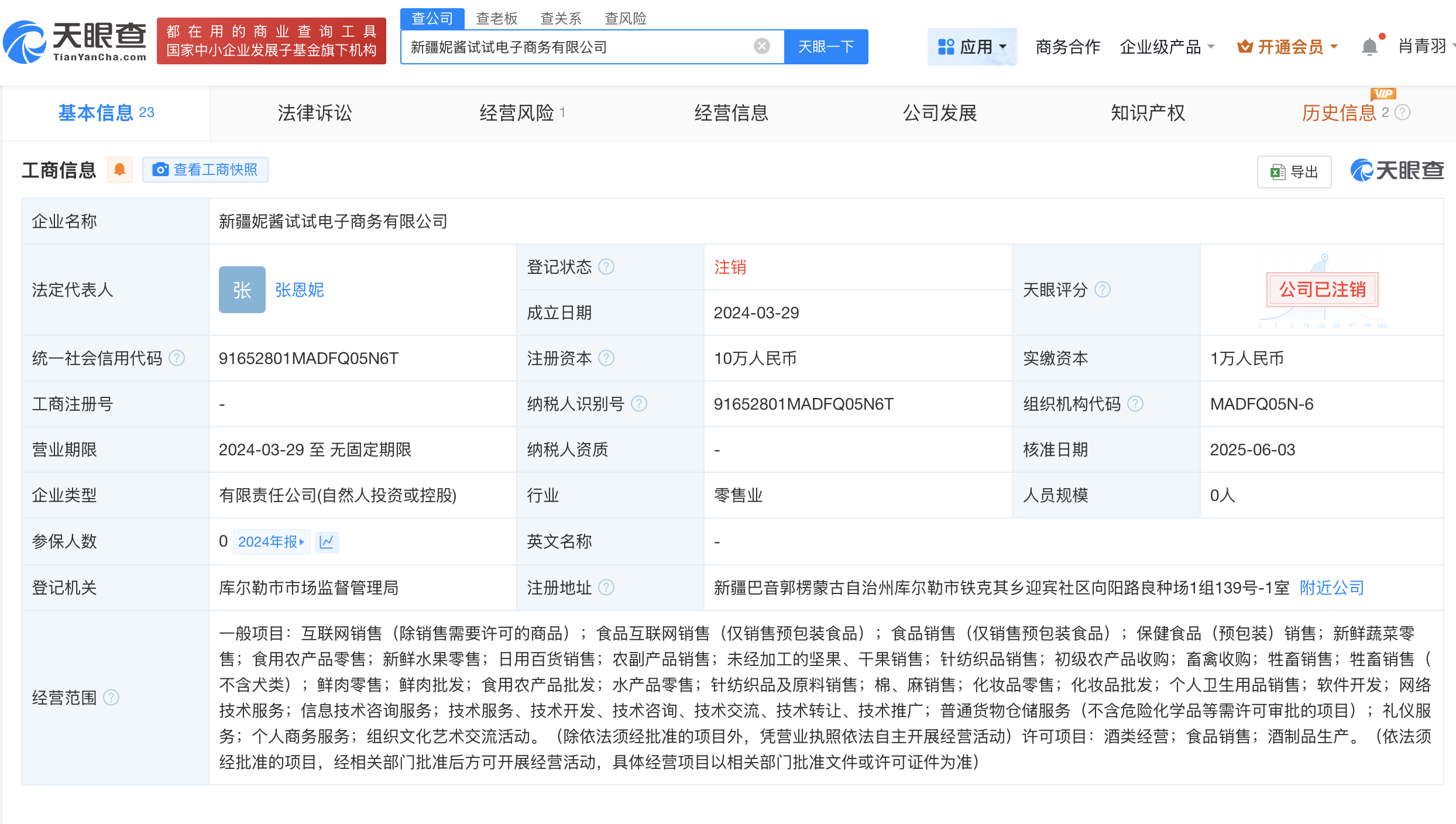Click help icon next to 登记状态

[607, 267]
